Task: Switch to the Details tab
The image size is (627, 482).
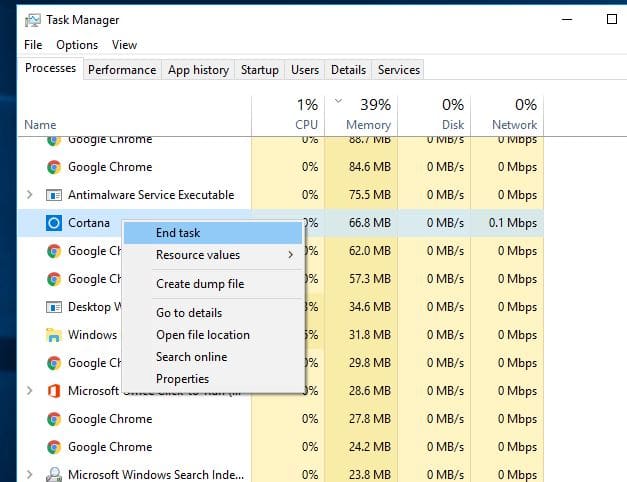Action: point(348,70)
